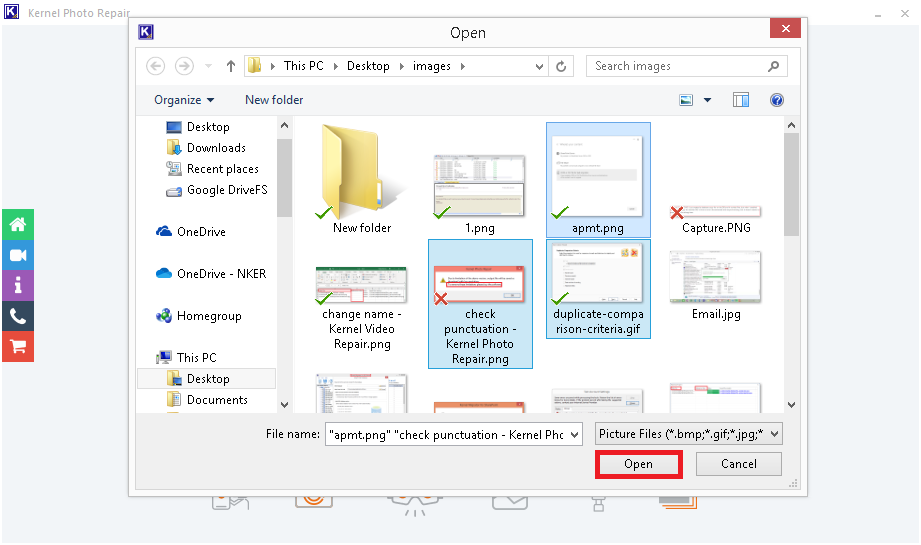Image resolution: width=921 pixels, height=545 pixels.
Task: Click navigation pane scroll down arrow
Action: (x=284, y=405)
